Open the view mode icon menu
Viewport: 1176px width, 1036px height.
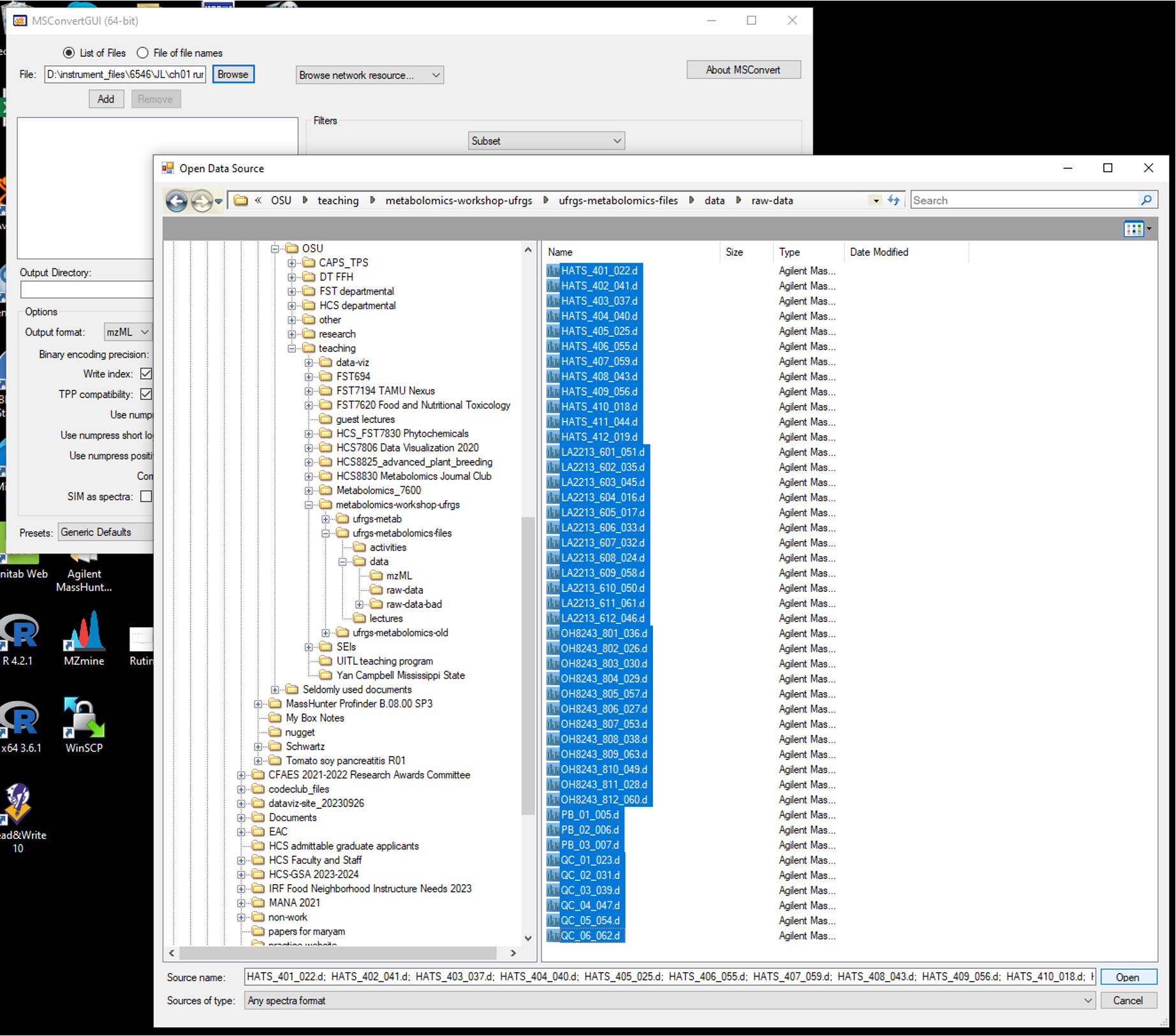[x=1138, y=229]
